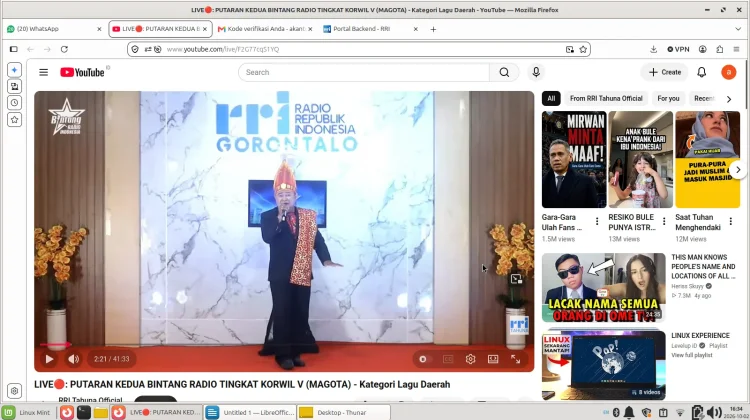Click the Create button

pyautogui.click(x=665, y=72)
